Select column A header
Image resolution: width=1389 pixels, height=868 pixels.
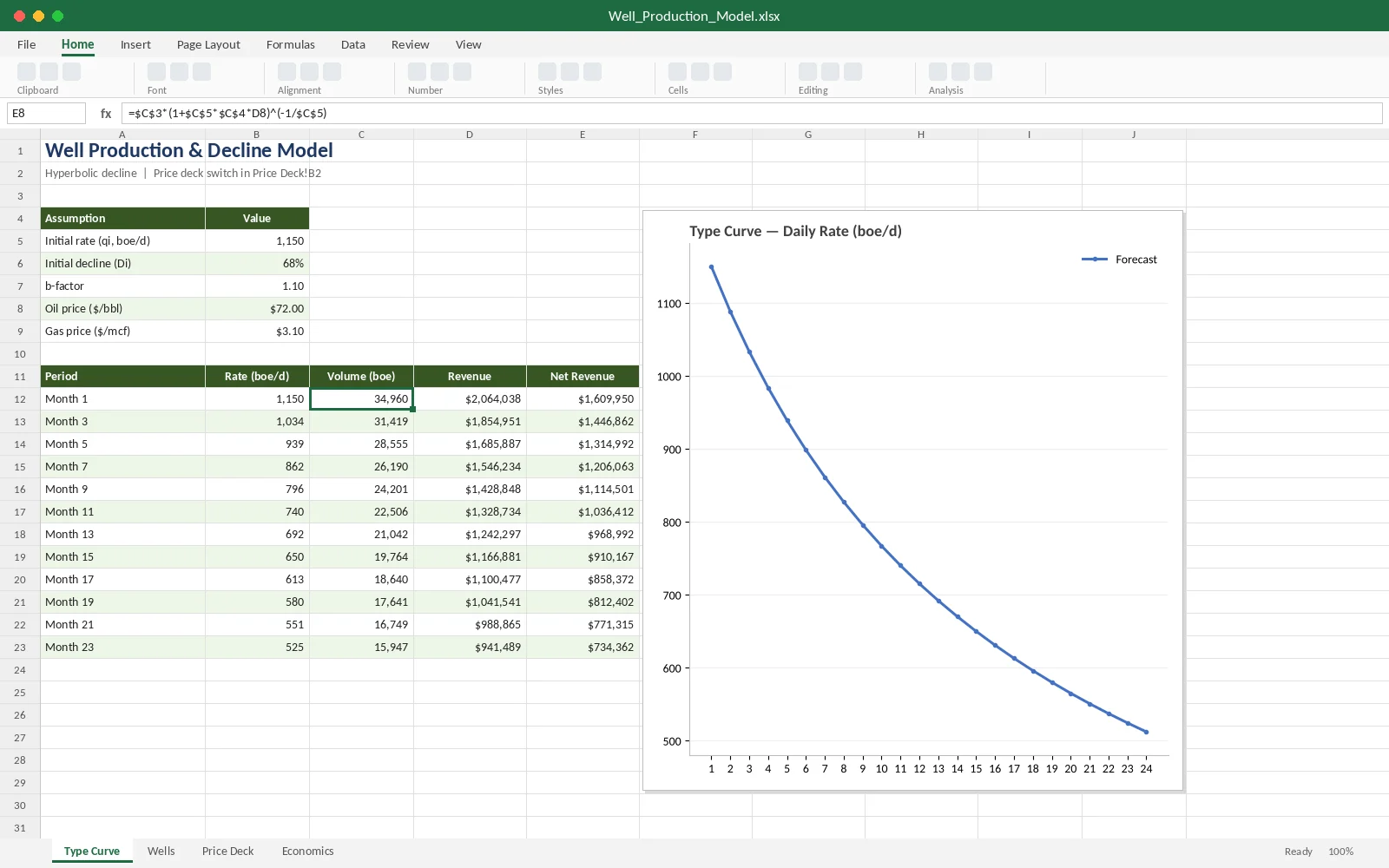point(122,135)
